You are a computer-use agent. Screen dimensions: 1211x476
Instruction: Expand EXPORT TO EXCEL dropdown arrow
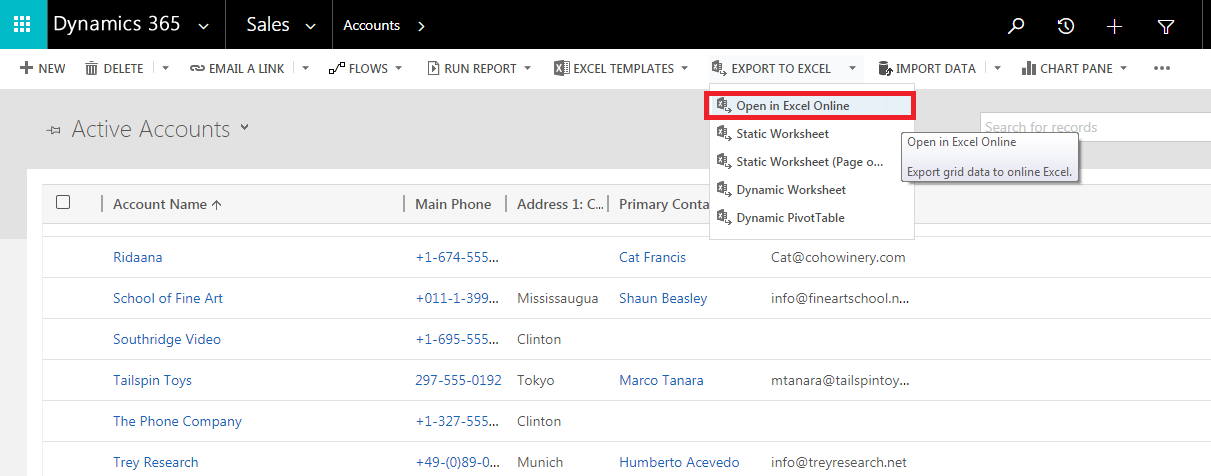click(852, 69)
